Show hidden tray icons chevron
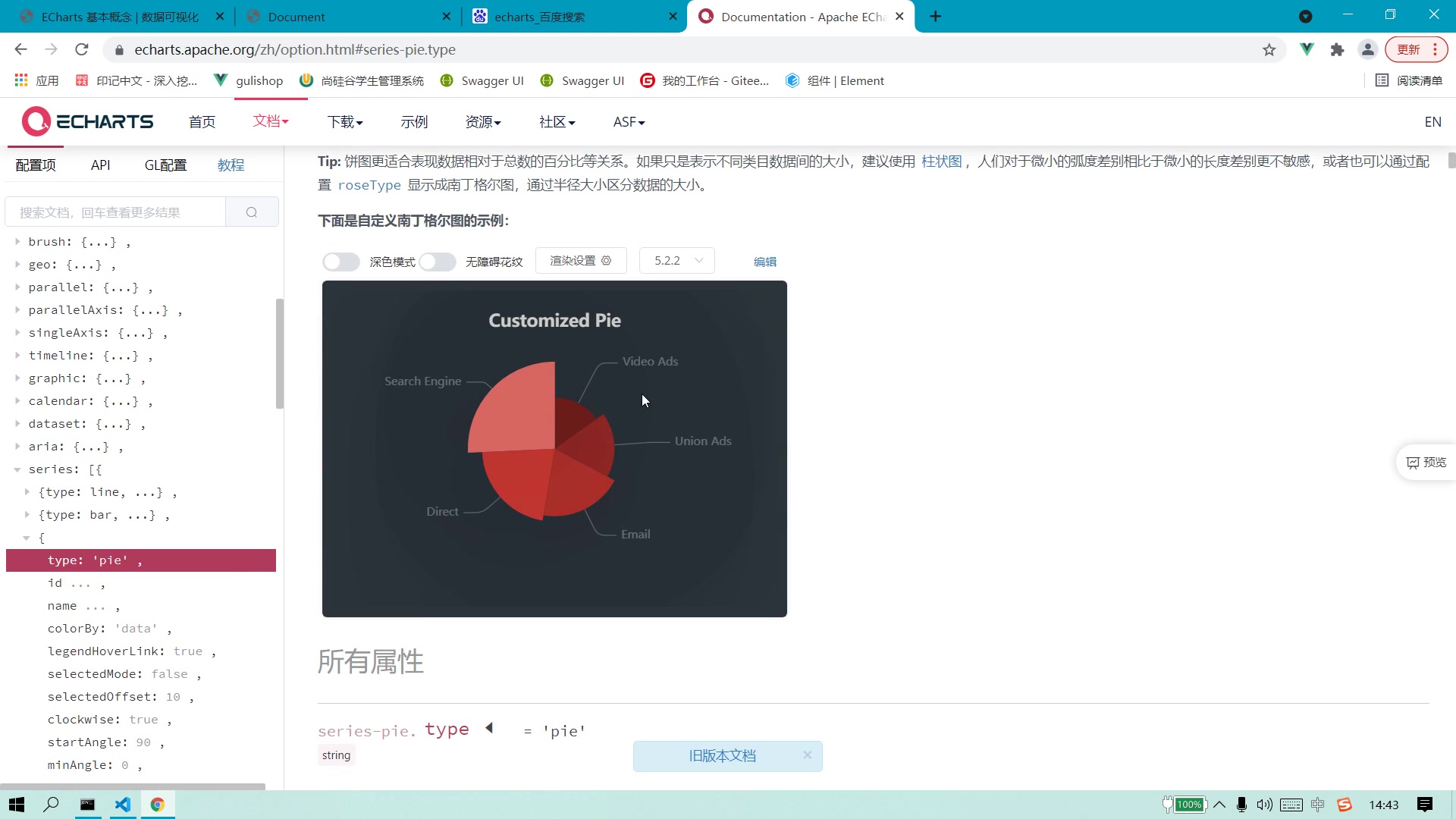This screenshot has width=1456, height=819. (1219, 805)
